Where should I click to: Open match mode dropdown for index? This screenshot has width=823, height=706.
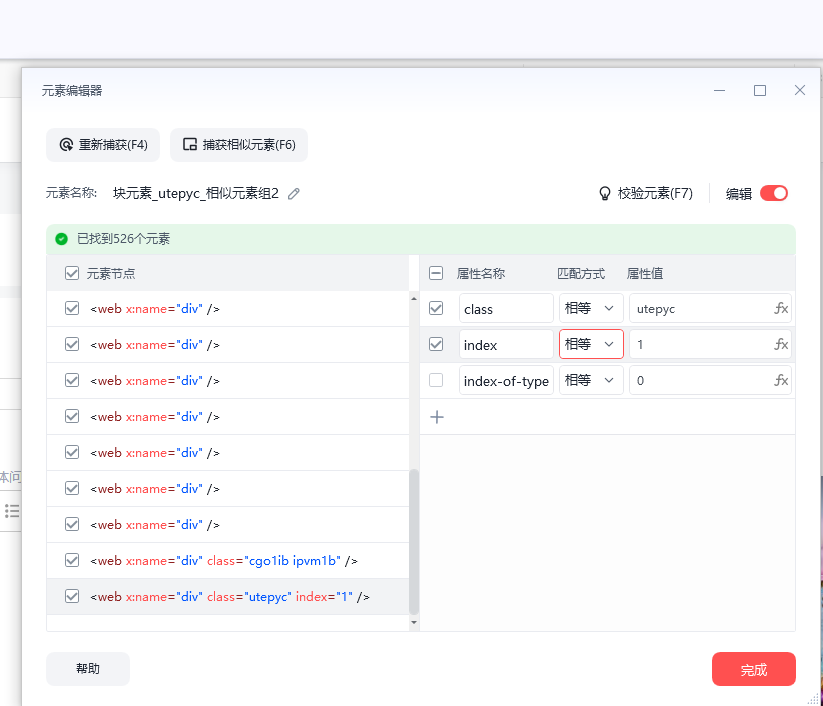590,345
